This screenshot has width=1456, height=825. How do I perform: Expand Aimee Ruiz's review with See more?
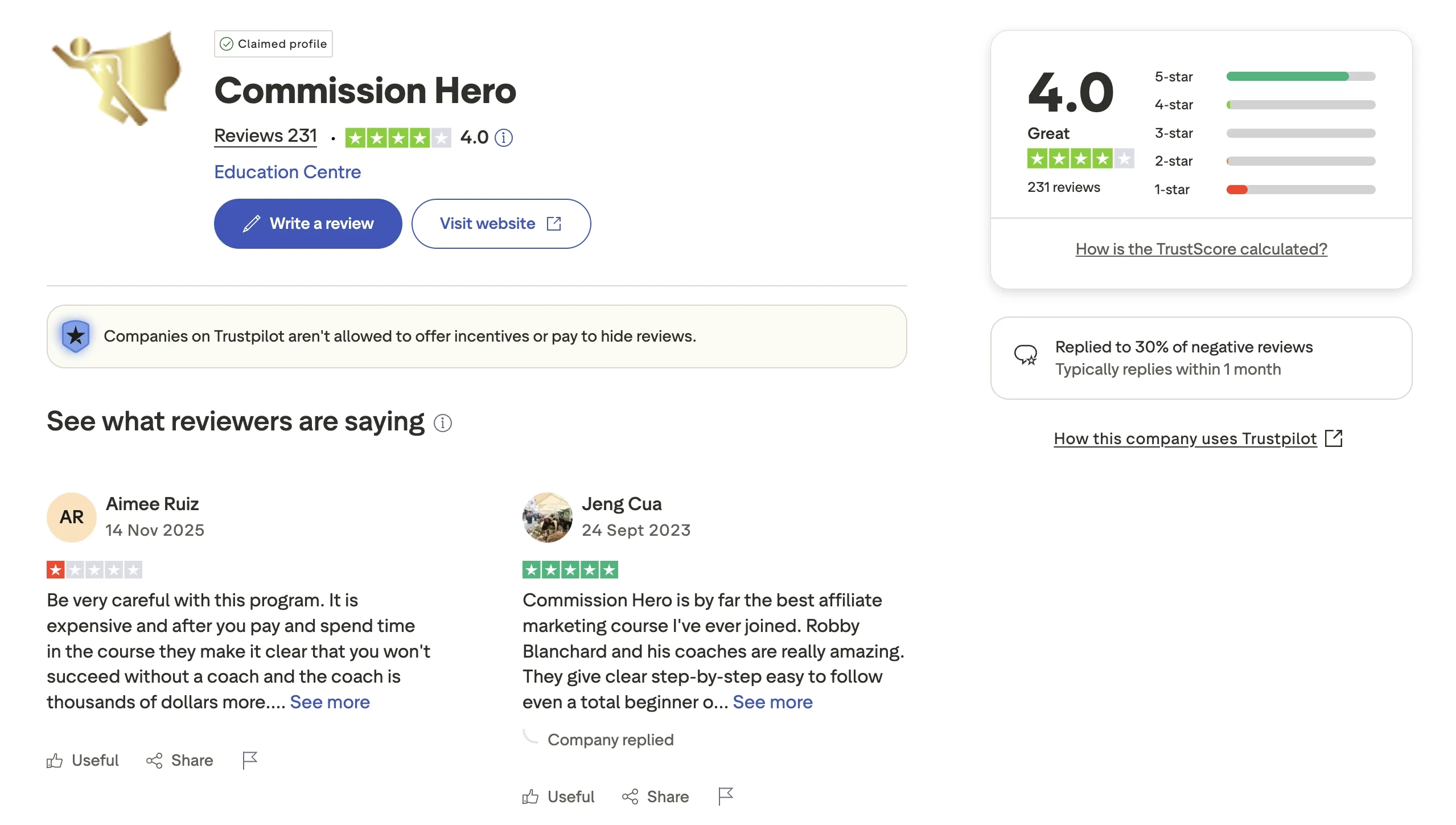point(330,702)
